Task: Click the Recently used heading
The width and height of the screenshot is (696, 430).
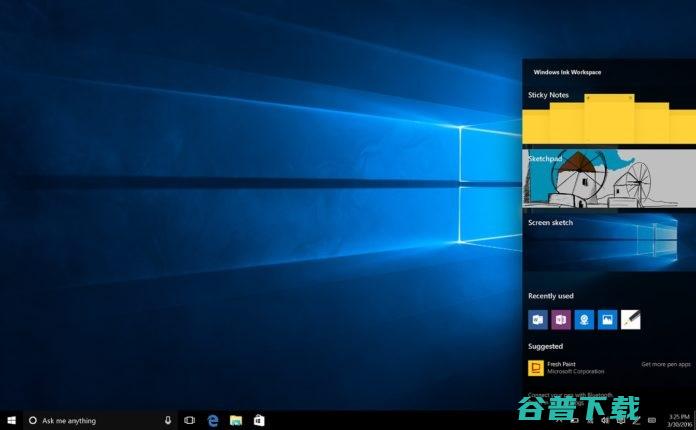Action: pos(551,296)
